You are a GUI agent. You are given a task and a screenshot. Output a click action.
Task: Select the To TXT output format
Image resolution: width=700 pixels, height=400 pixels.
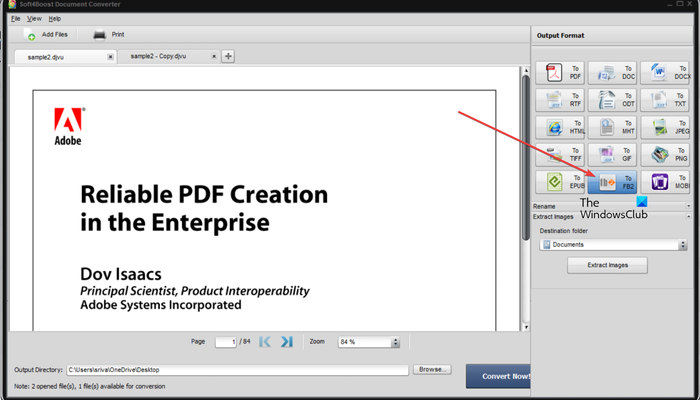coord(665,100)
